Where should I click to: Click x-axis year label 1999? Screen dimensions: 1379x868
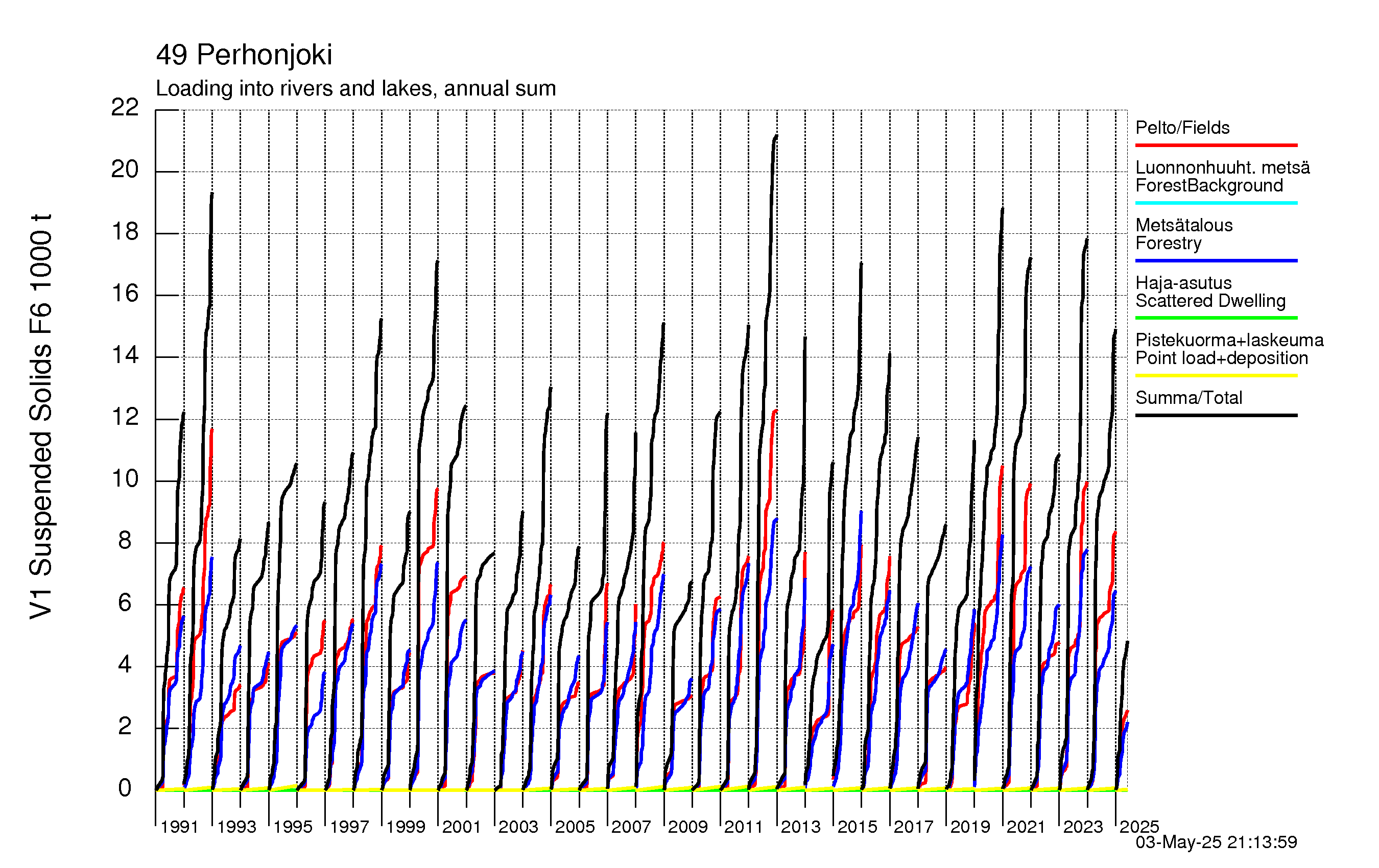[x=406, y=827]
